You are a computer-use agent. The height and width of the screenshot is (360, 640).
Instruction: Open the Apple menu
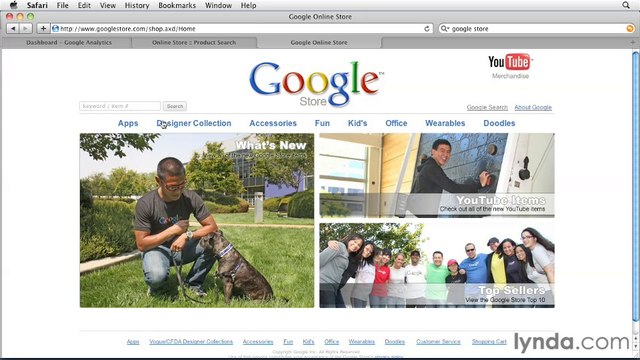click(13, 5)
